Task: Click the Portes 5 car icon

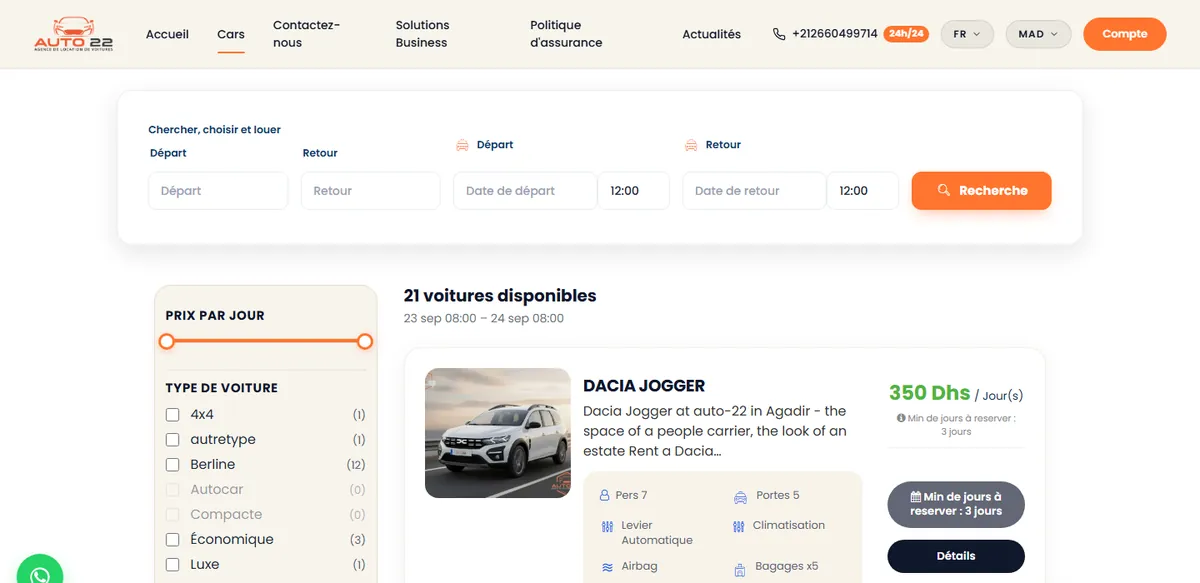Action: 740,496
